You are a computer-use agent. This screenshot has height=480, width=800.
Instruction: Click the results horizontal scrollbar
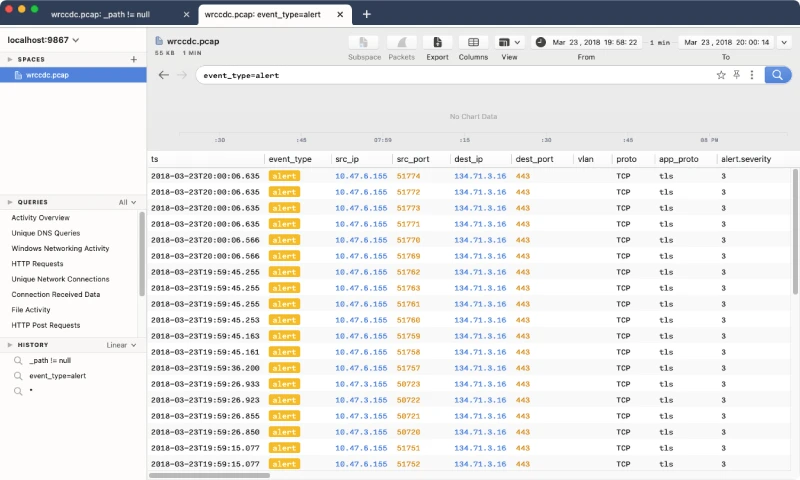point(209,475)
